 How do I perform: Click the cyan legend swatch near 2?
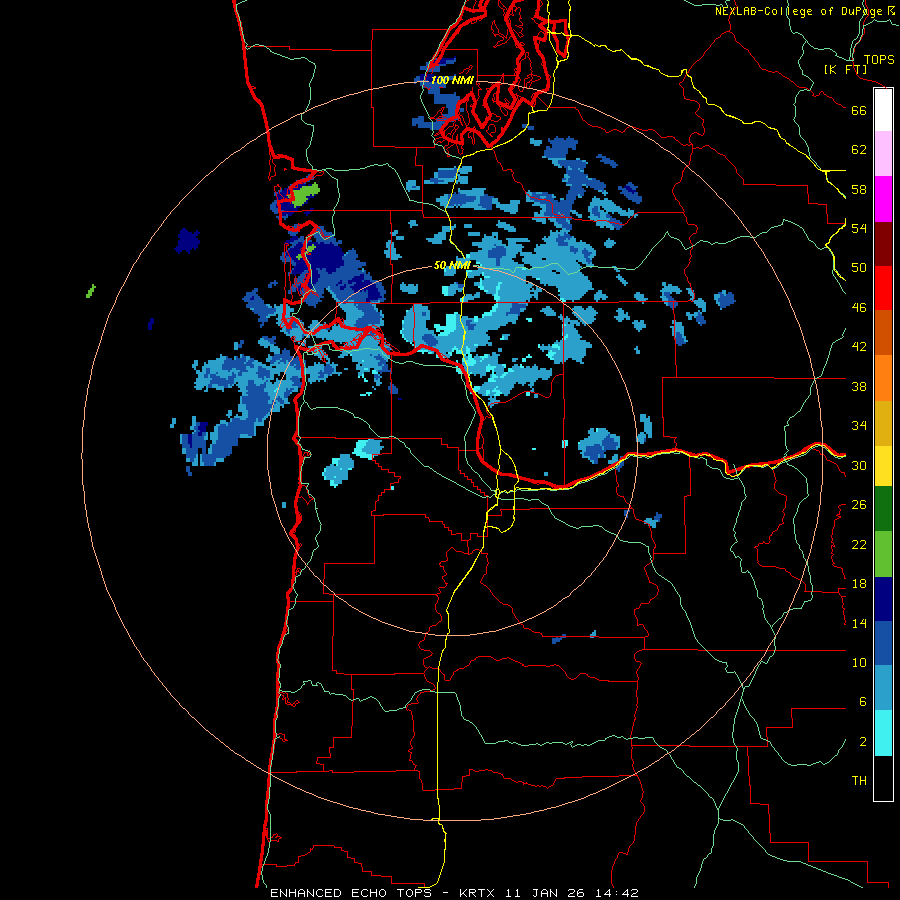(883, 733)
